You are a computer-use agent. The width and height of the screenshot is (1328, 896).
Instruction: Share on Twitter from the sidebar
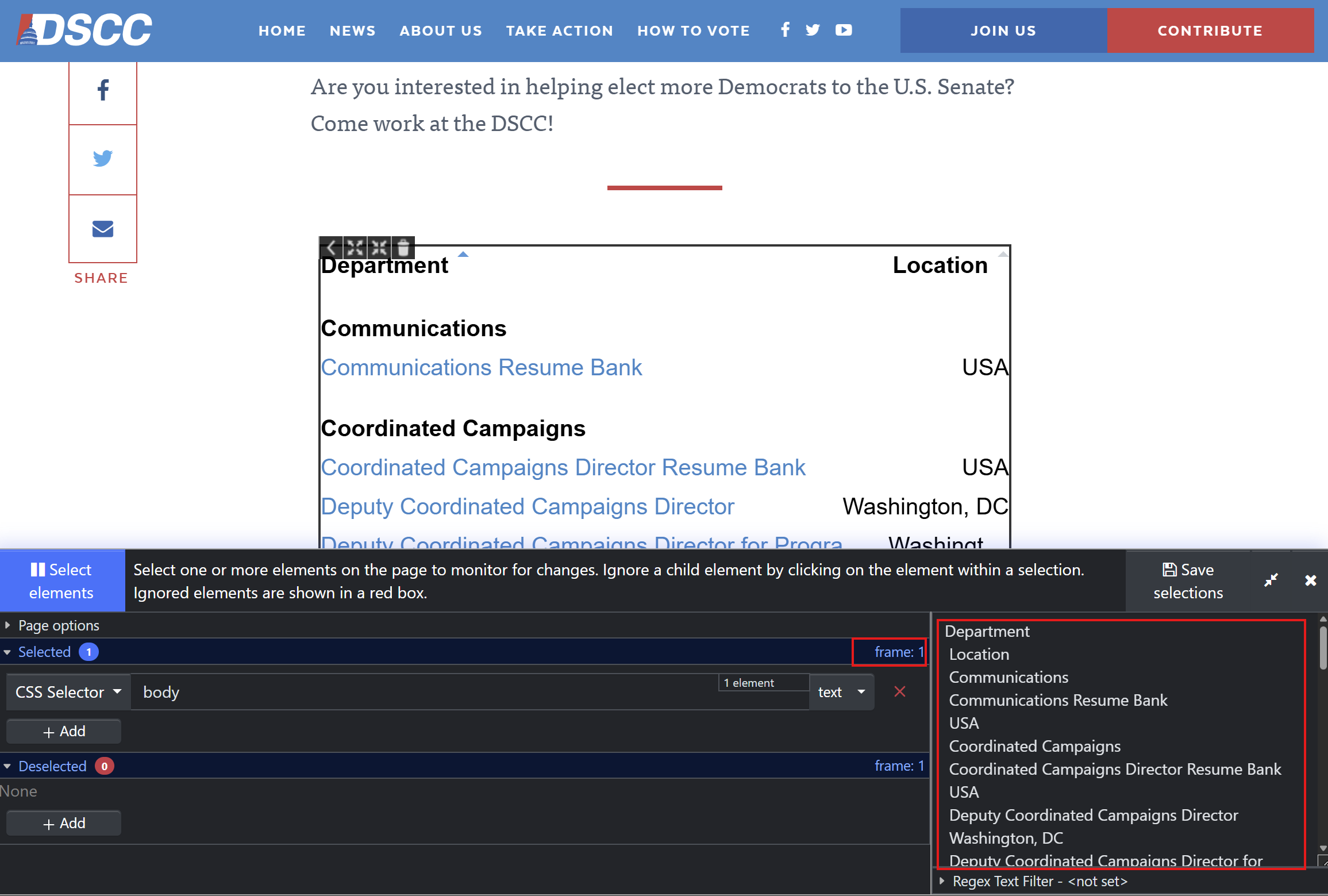click(x=103, y=158)
